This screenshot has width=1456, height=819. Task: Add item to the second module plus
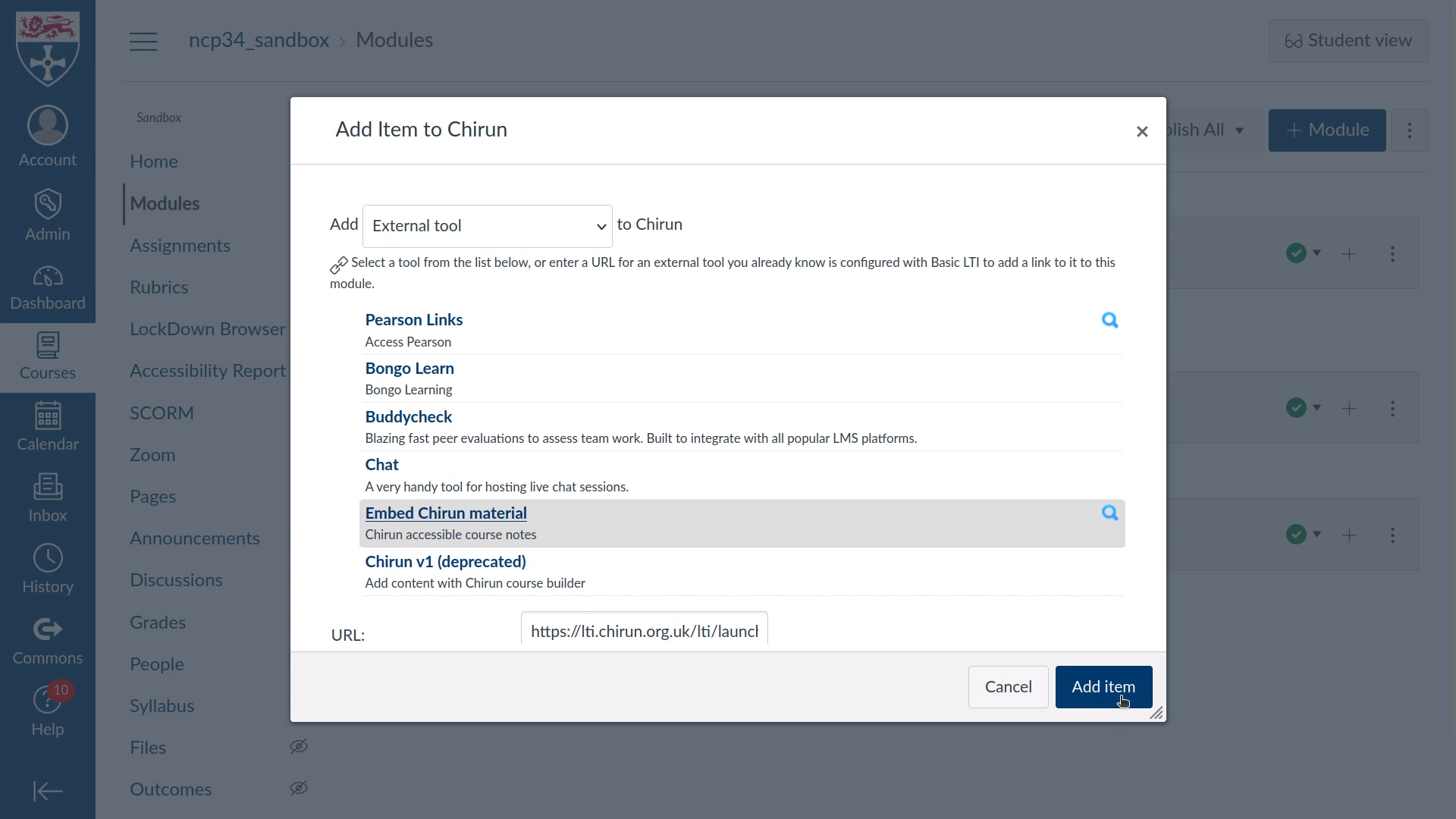point(1349,409)
